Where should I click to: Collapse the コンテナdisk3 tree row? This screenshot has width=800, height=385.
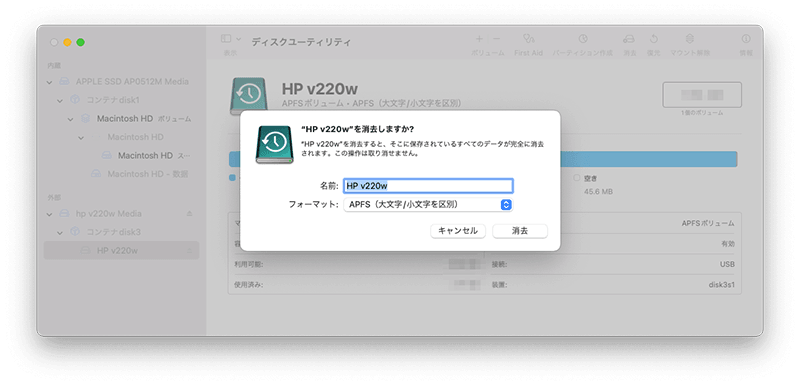[60, 233]
